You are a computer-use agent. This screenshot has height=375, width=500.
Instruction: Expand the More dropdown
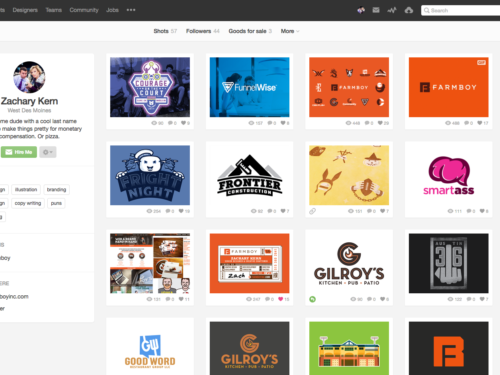point(290,31)
